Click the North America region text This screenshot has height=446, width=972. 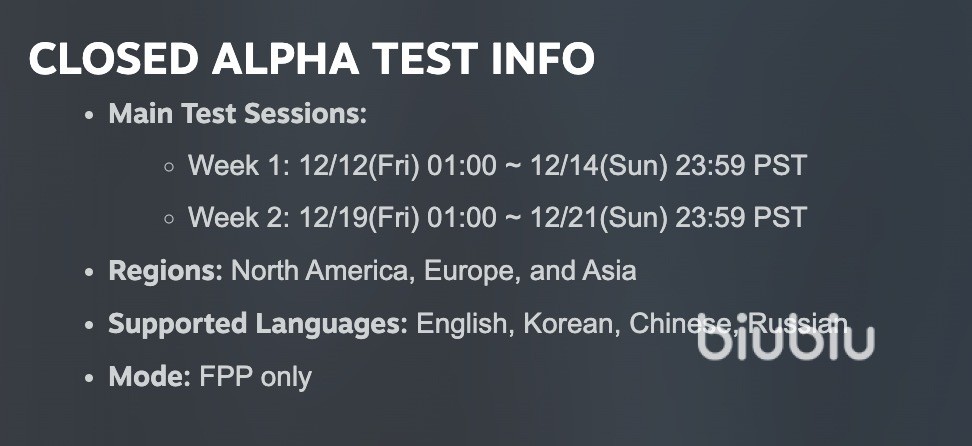coord(320,271)
